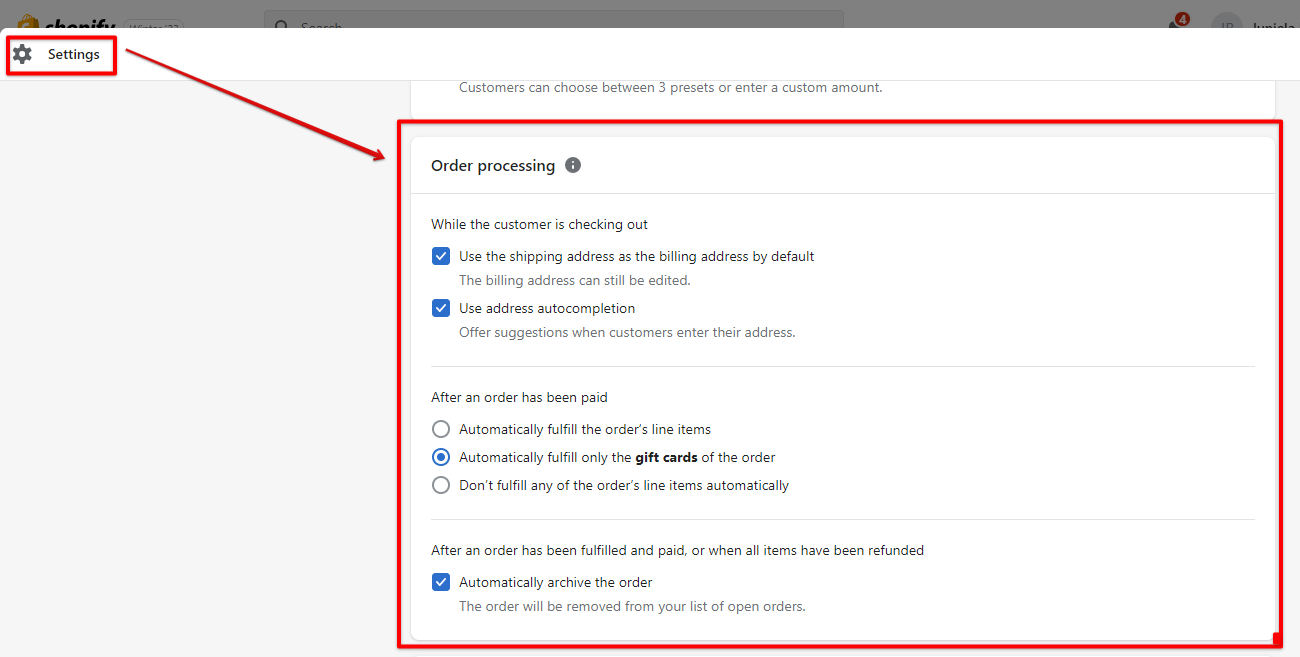The image size is (1300, 657).
Task: View the Order processing info tooltip
Action: point(572,164)
